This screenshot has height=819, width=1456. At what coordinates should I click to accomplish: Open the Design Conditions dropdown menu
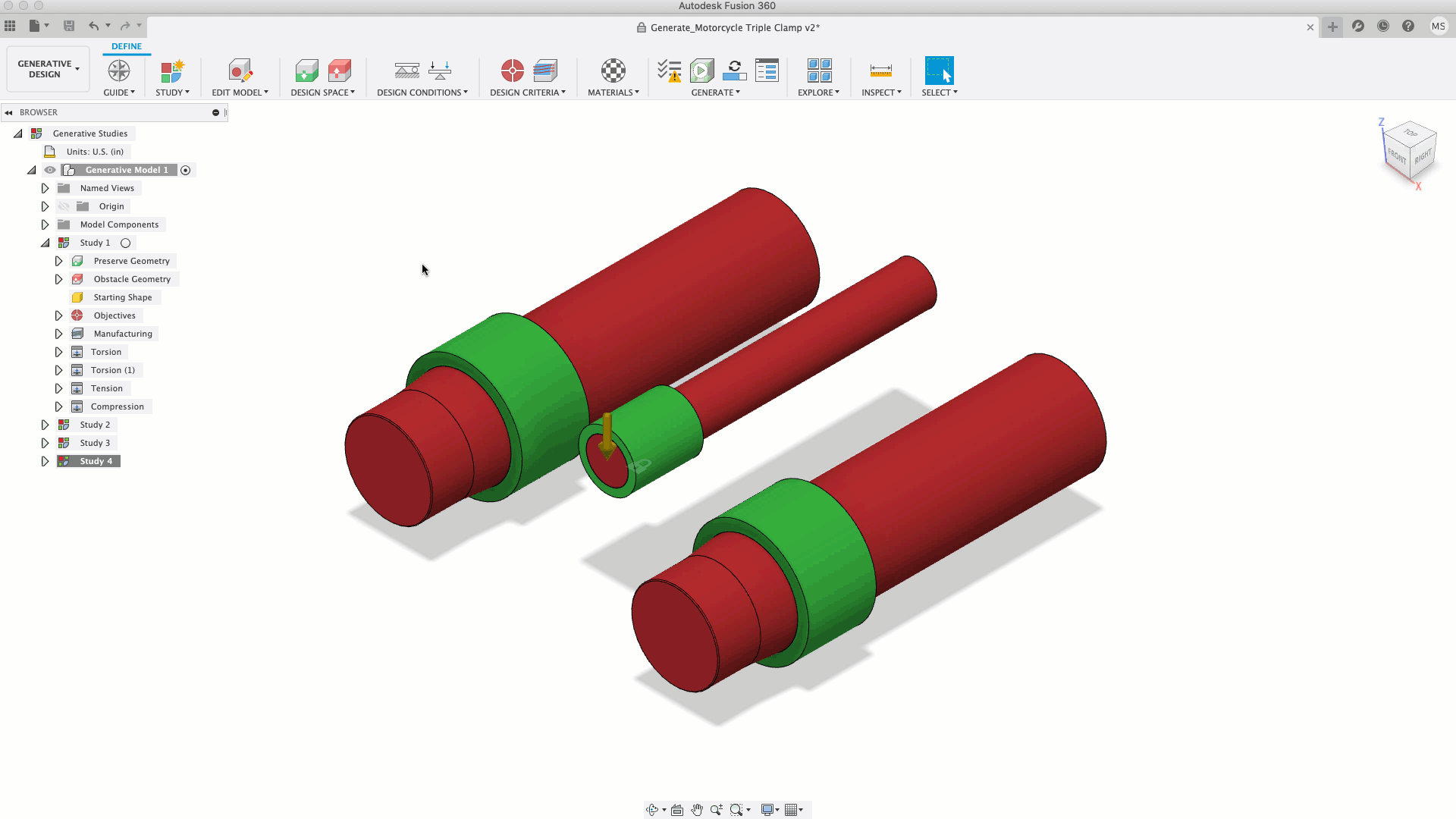pos(422,93)
